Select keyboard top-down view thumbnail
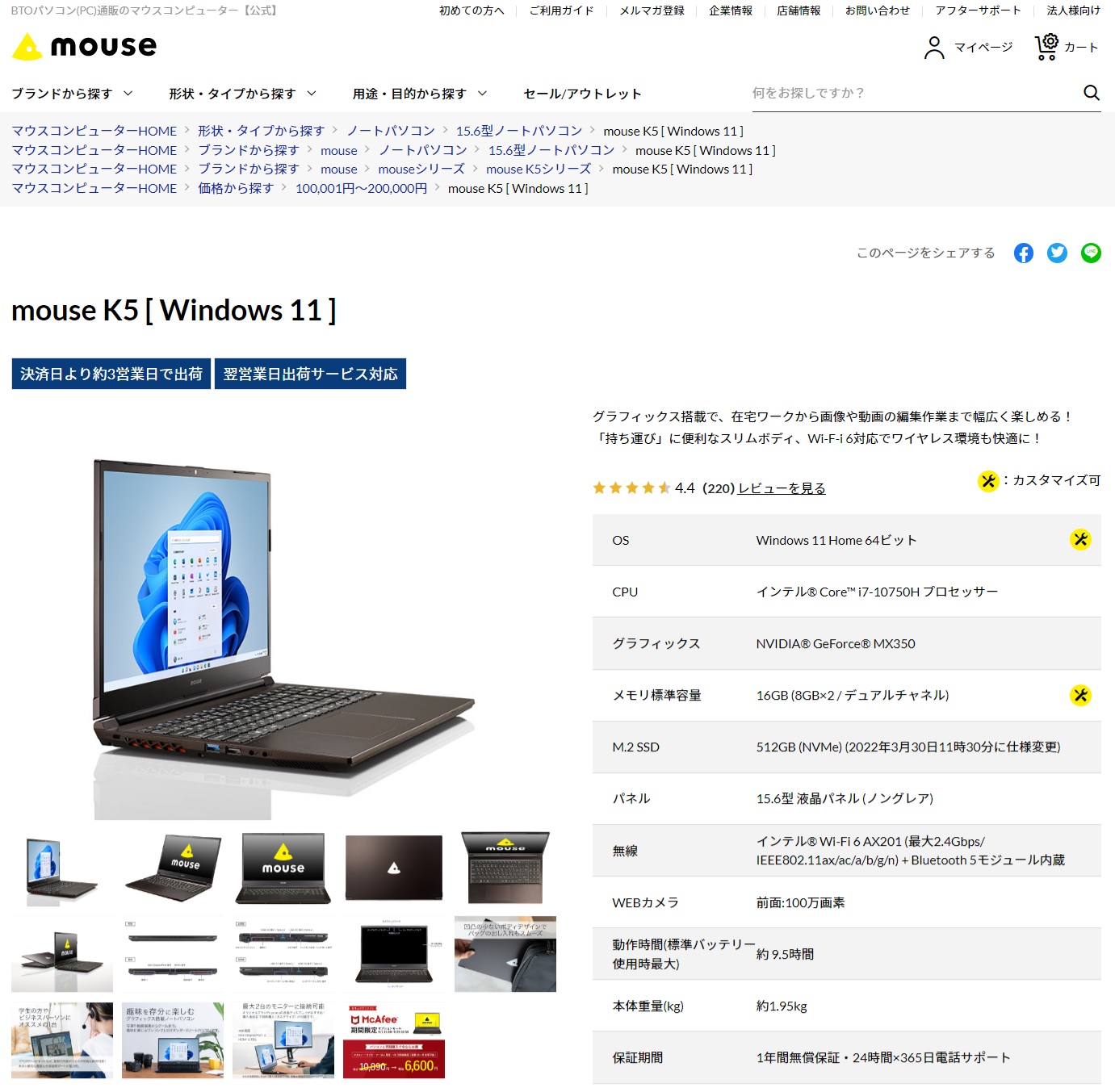The height and width of the screenshot is (1092, 1115). [505, 868]
